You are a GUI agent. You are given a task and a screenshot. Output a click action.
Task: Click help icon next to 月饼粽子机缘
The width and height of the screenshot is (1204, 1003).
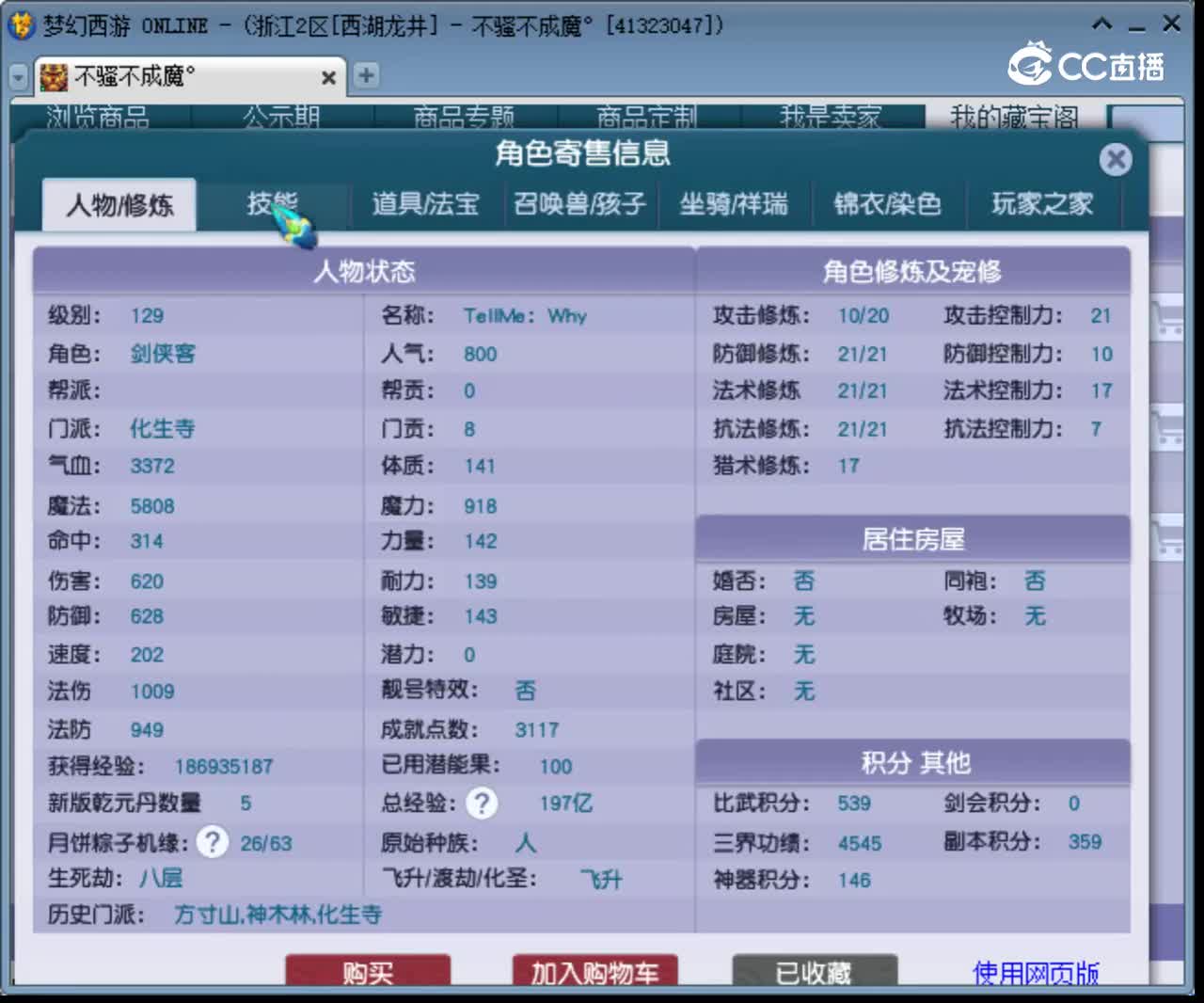pyautogui.click(x=213, y=841)
